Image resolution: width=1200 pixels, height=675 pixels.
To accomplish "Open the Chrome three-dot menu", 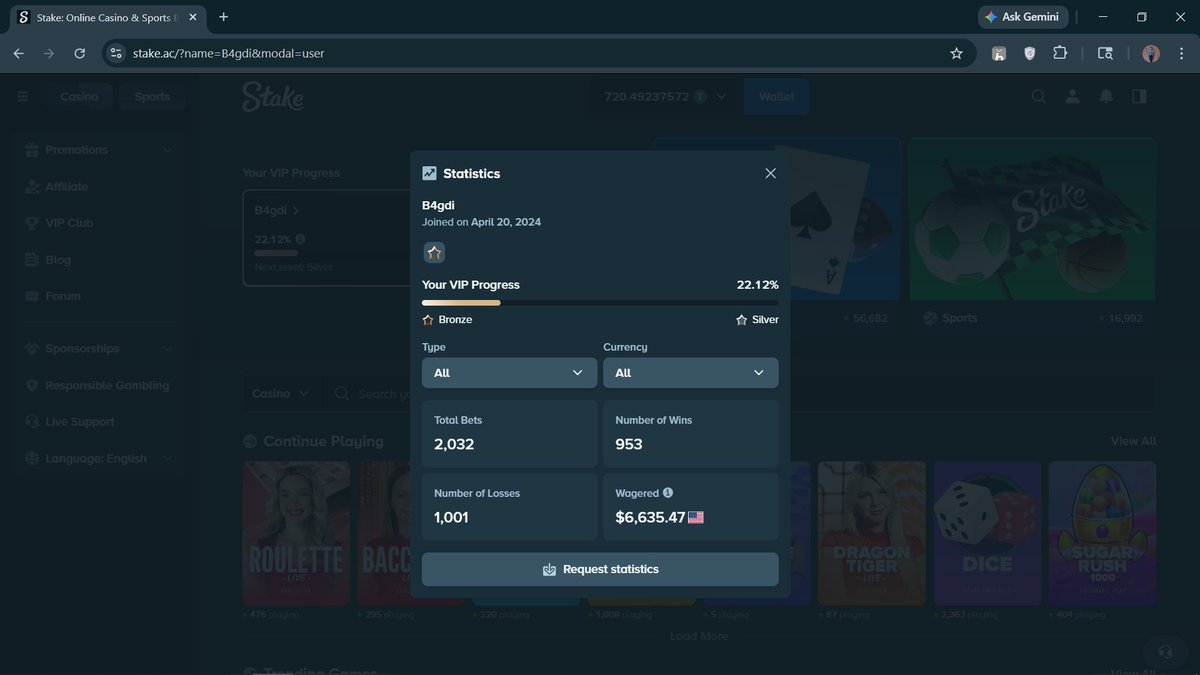I will (1181, 54).
